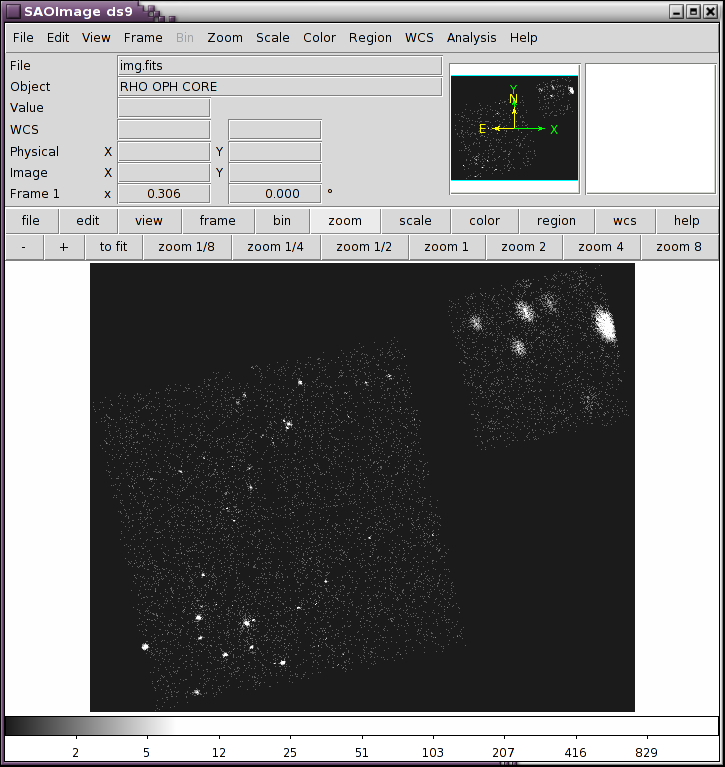Image resolution: width=725 pixels, height=767 pixels.
Task: Click the panner thumbnail image
Action: [514, 128]
